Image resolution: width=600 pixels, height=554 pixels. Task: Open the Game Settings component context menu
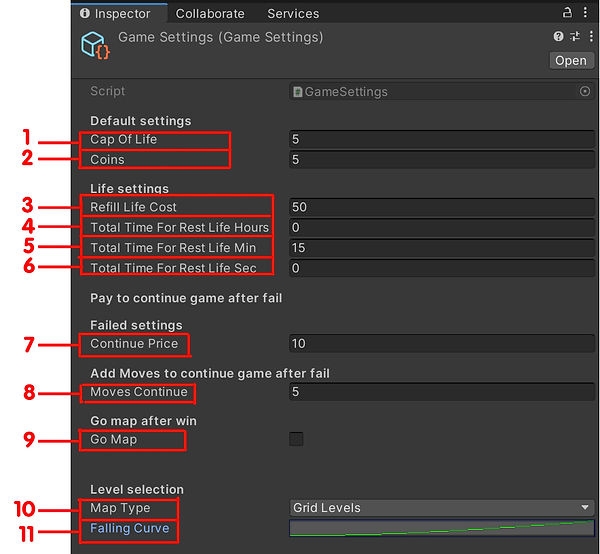(590, 36)
